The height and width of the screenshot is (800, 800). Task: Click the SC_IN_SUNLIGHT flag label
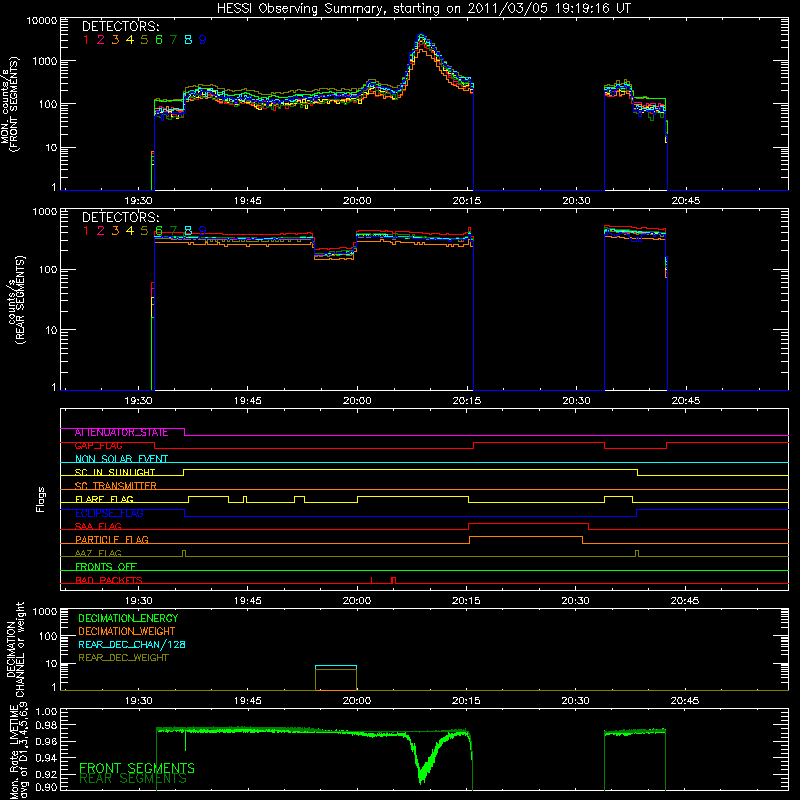(115, 472)
